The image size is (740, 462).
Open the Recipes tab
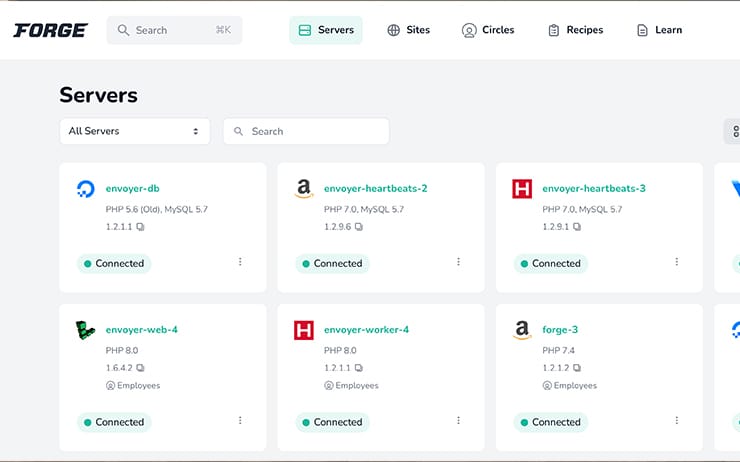click(x=575, y=30)
